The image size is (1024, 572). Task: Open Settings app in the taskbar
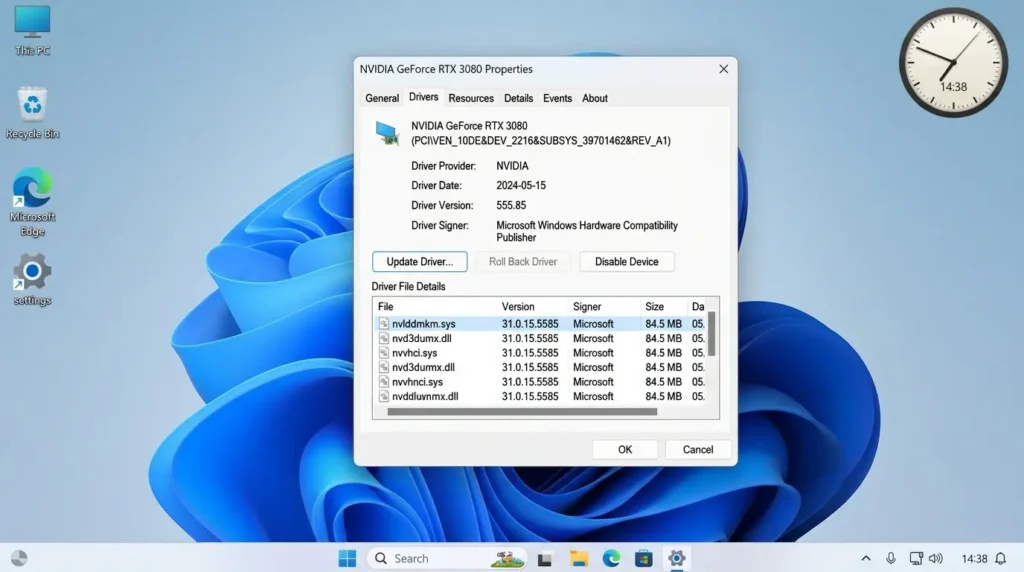[677, 558]
